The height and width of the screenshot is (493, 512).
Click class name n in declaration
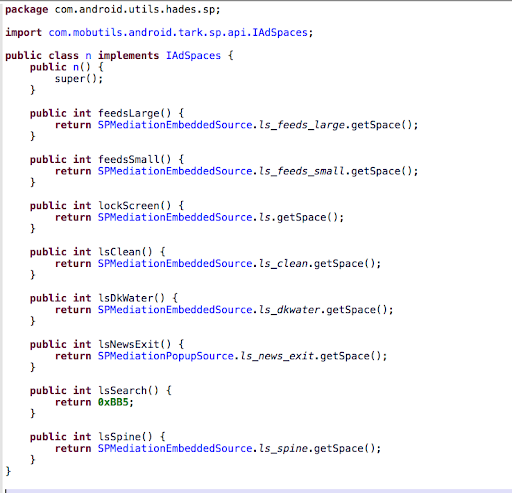coord(88,56)
